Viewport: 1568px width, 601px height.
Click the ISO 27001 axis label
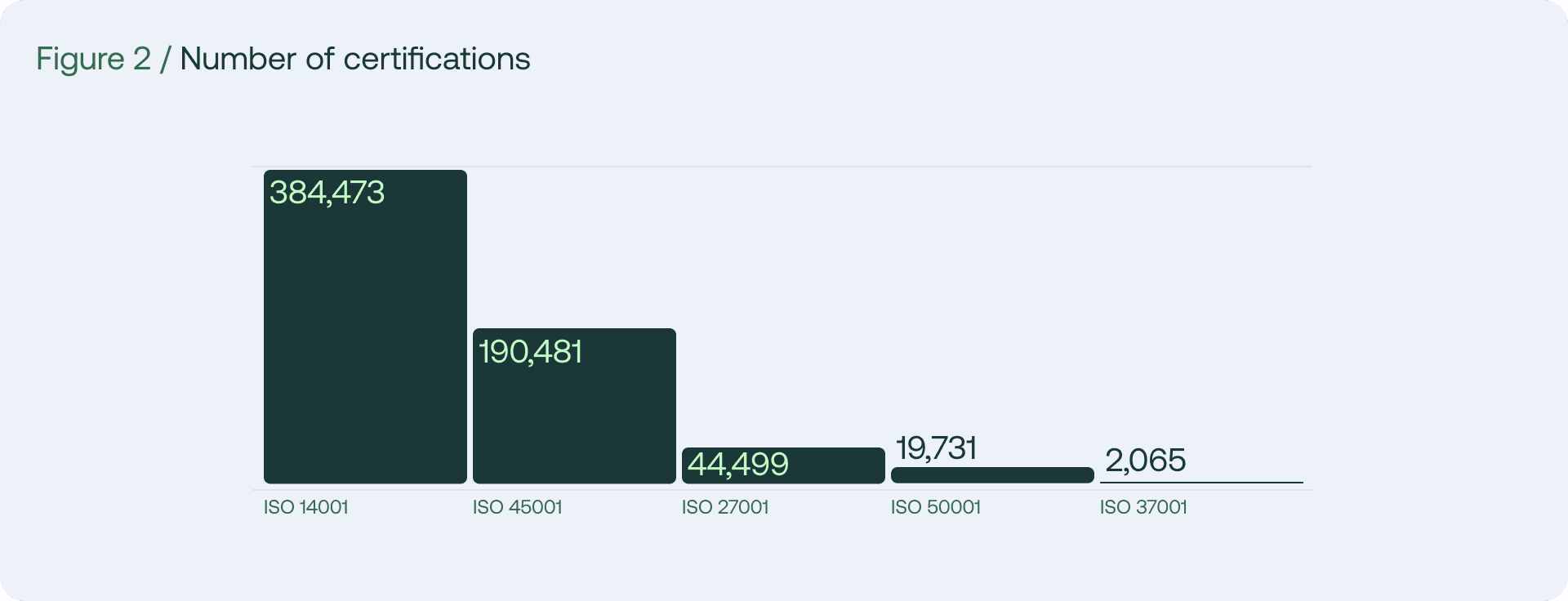725,507
